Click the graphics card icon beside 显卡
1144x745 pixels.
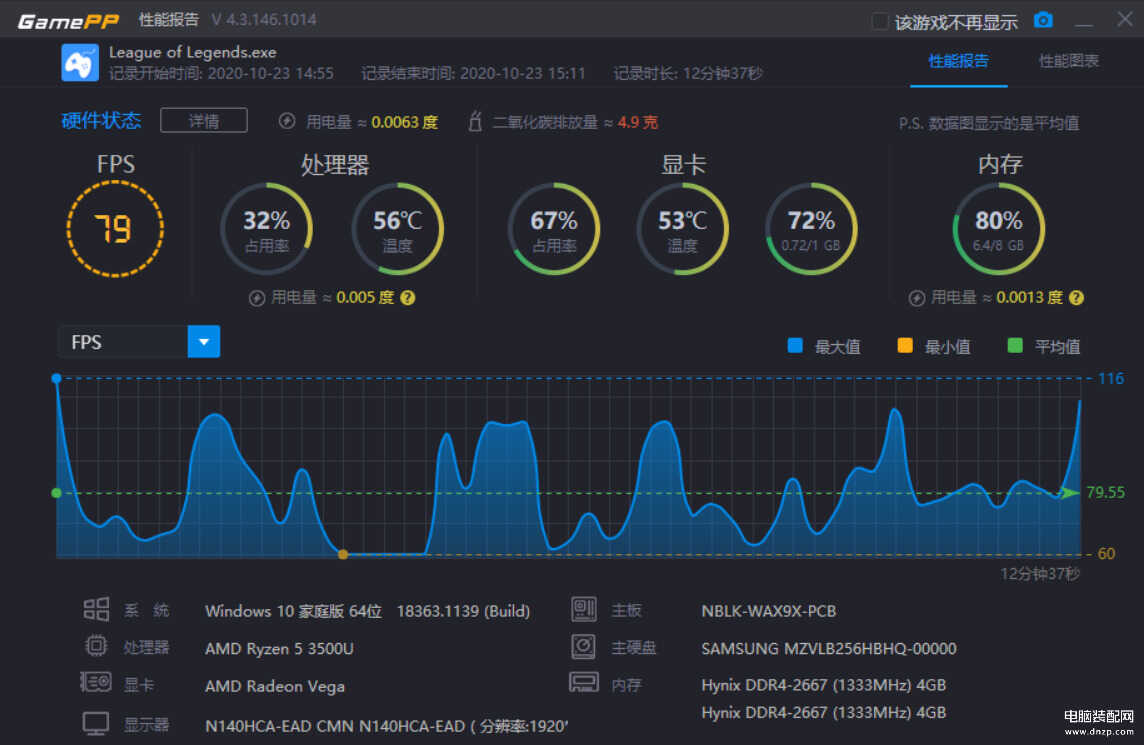tap(96, 683)
